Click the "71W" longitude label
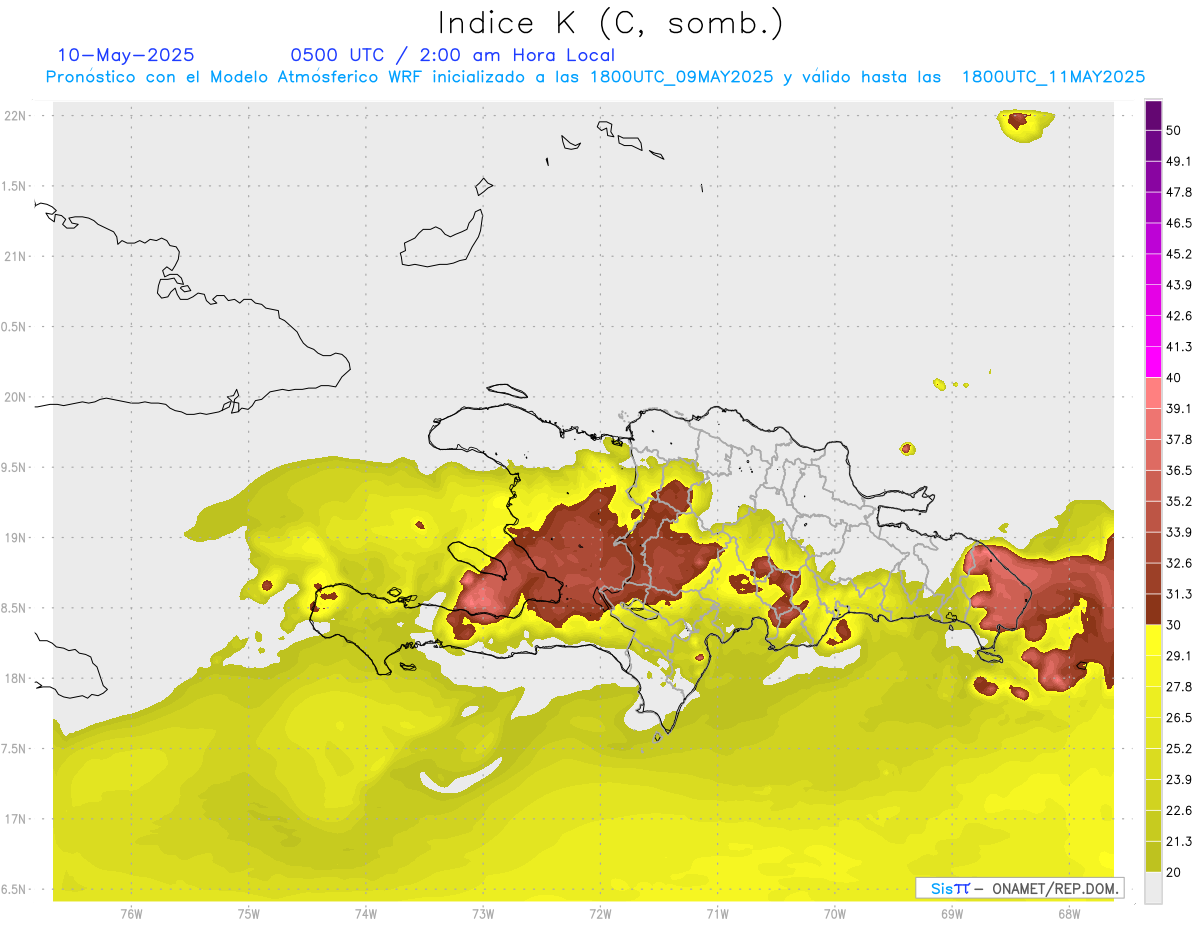The image size is (1200, 927). 717,914
